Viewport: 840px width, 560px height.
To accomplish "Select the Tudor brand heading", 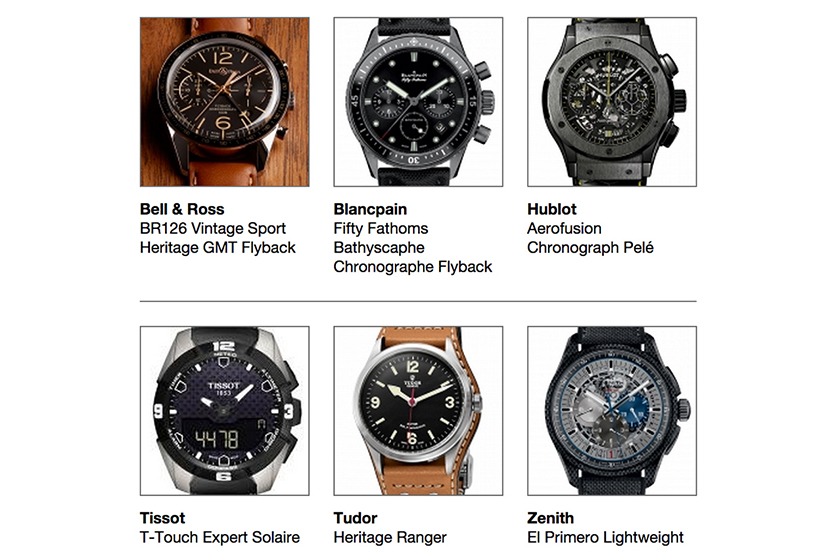I will (x=355, y=518).
